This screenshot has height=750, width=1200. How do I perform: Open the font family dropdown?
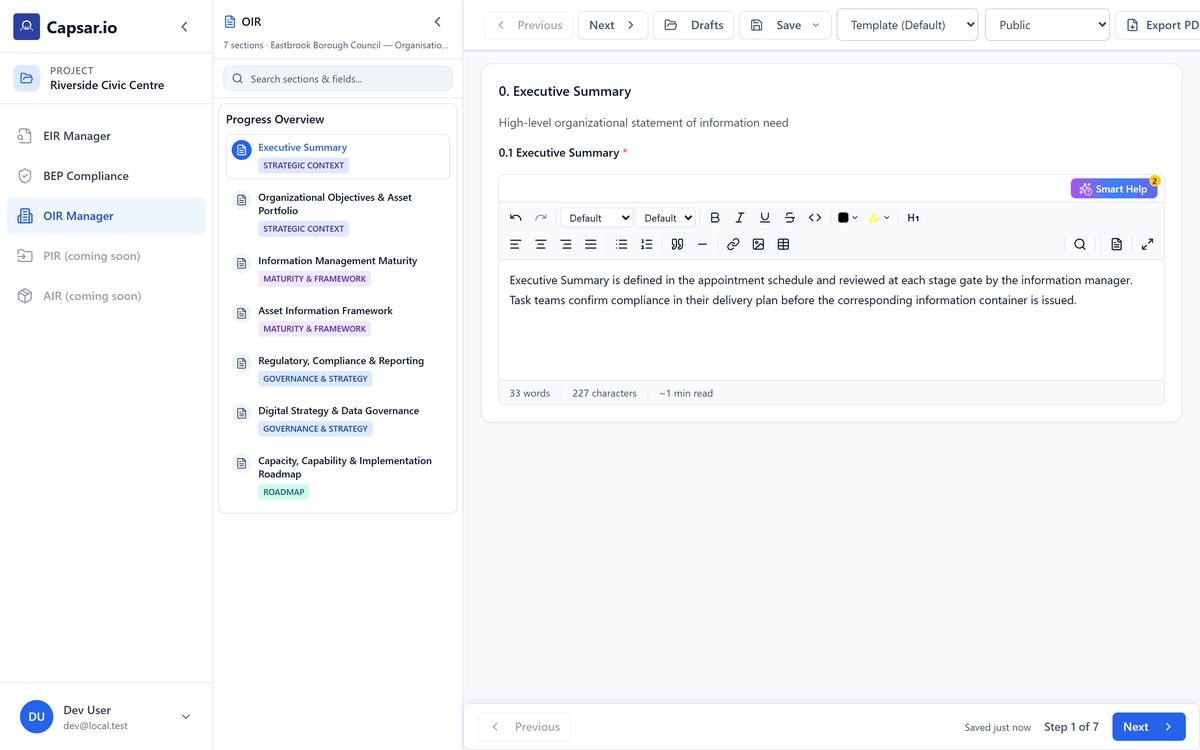click(x=596, y=218)
